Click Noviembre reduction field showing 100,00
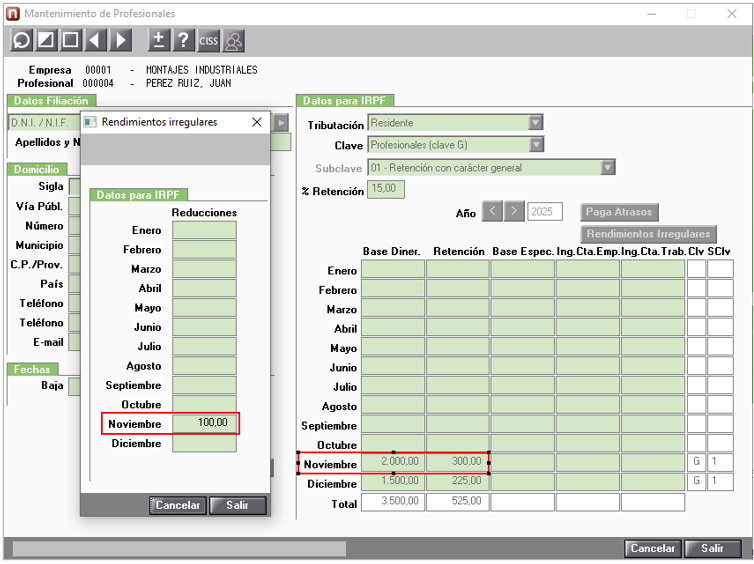754x564 pixels. point(204,423)
